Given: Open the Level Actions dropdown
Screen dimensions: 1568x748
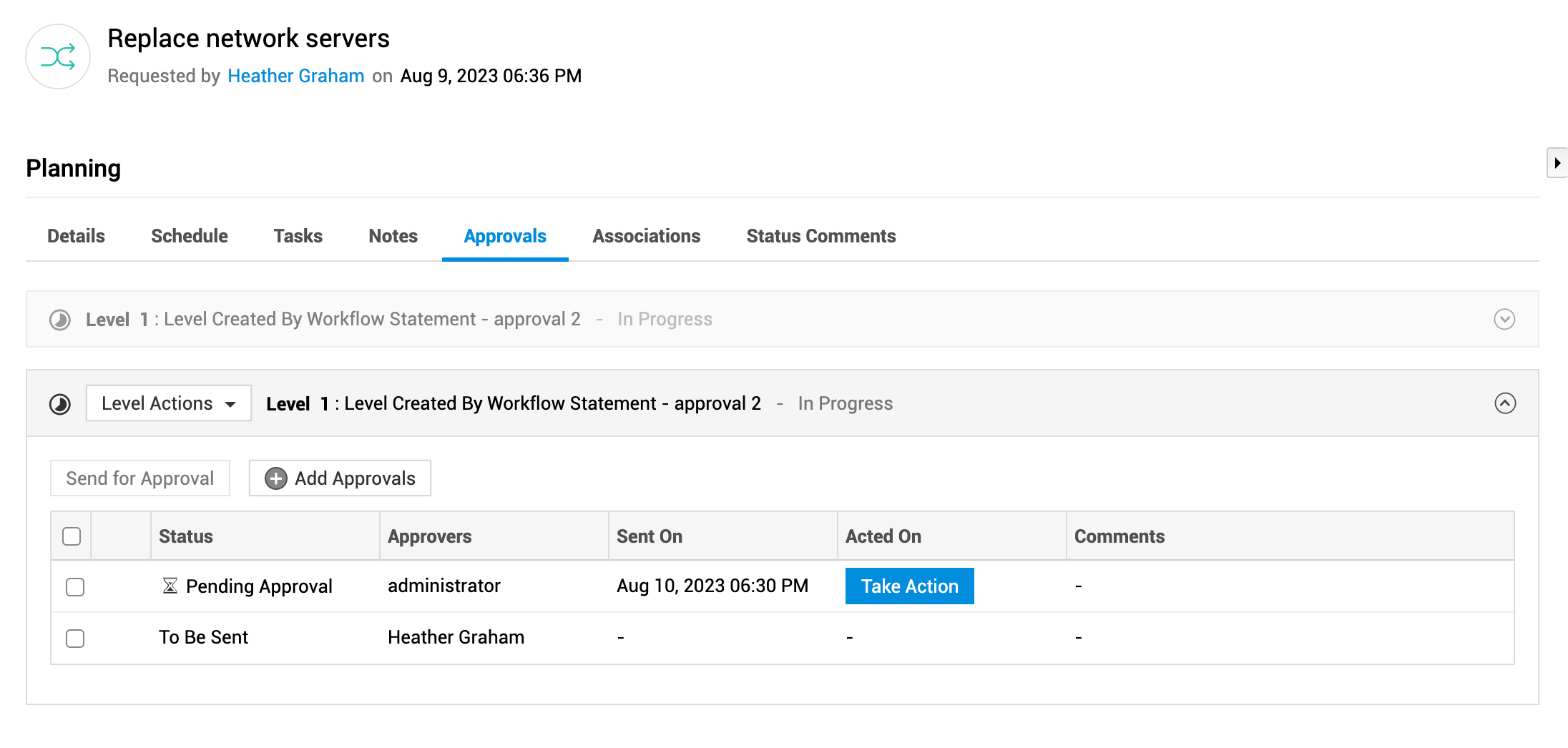Looking at the screenshot, I should [x=169, y=403].
